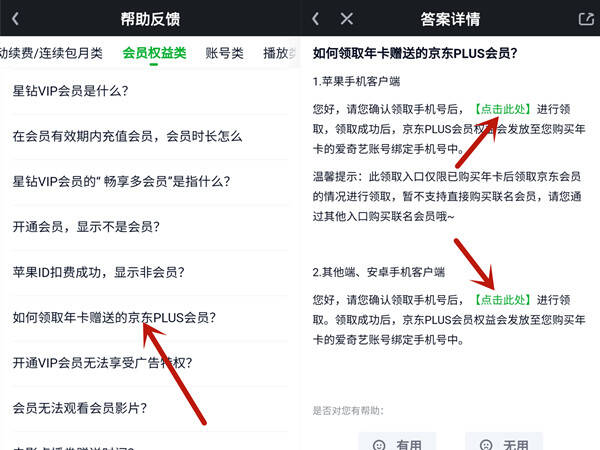This screenshot has width=600, height=450.
Task: Tap the 温馨提示 paragraph
Action: 447,196
